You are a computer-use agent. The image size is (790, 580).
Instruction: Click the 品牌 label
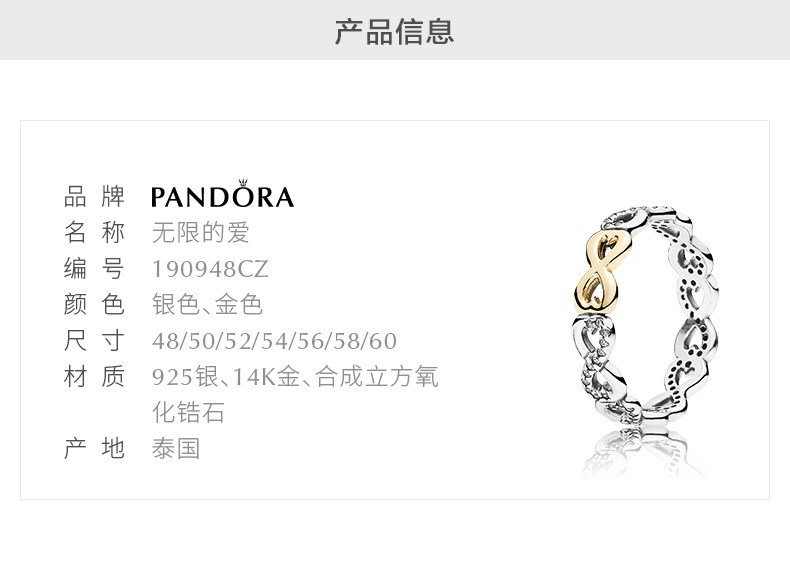pos(94,197)
